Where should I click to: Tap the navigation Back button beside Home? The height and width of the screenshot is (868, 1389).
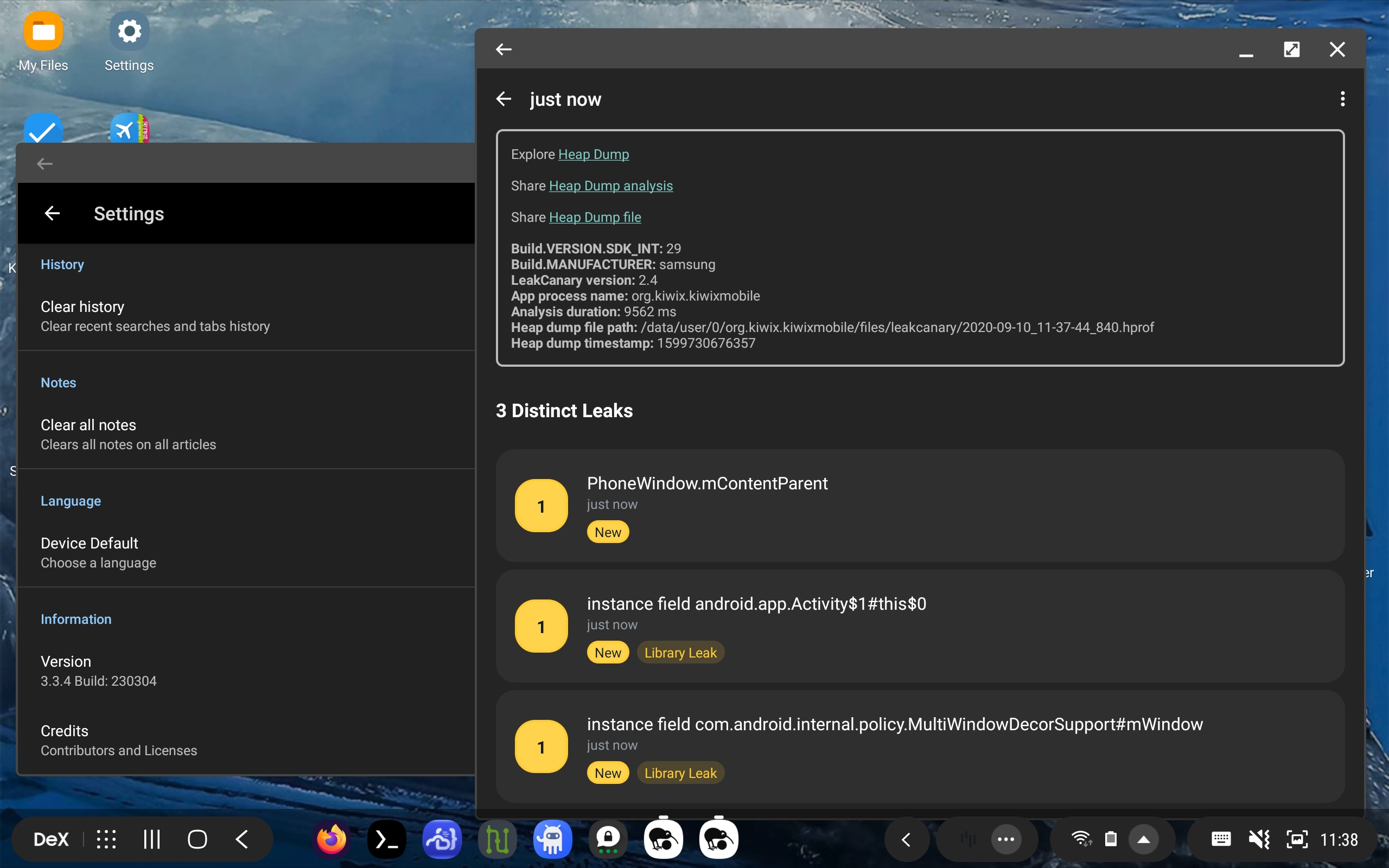(x=242, y=839)
